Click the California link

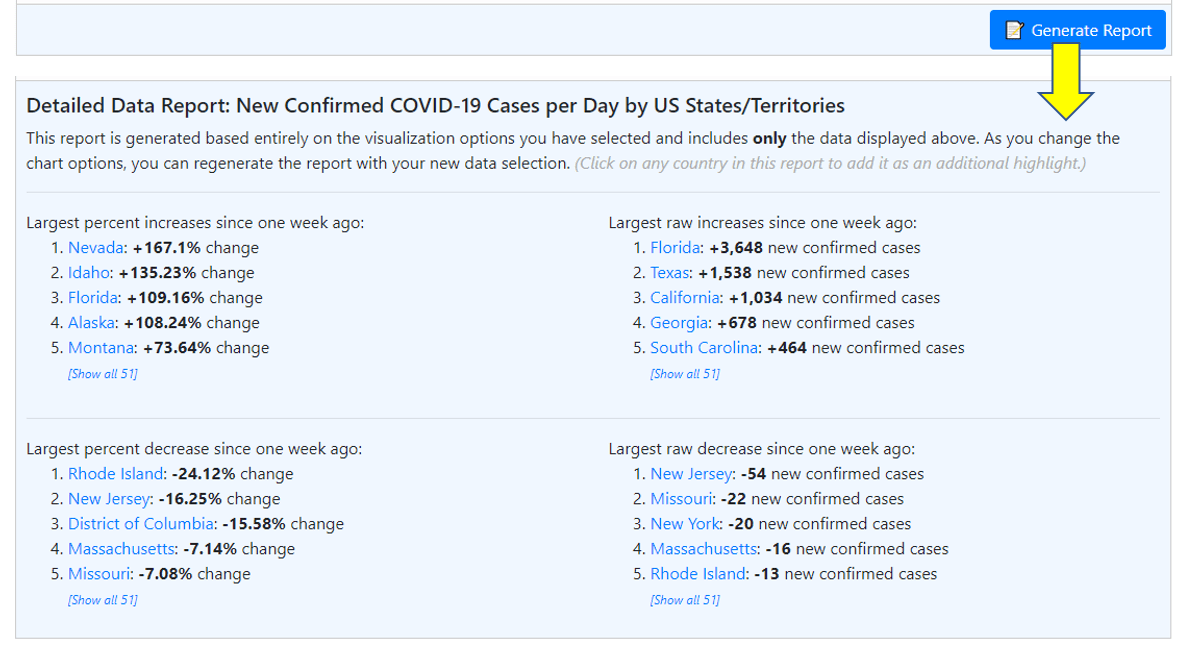tap(685, 298)
